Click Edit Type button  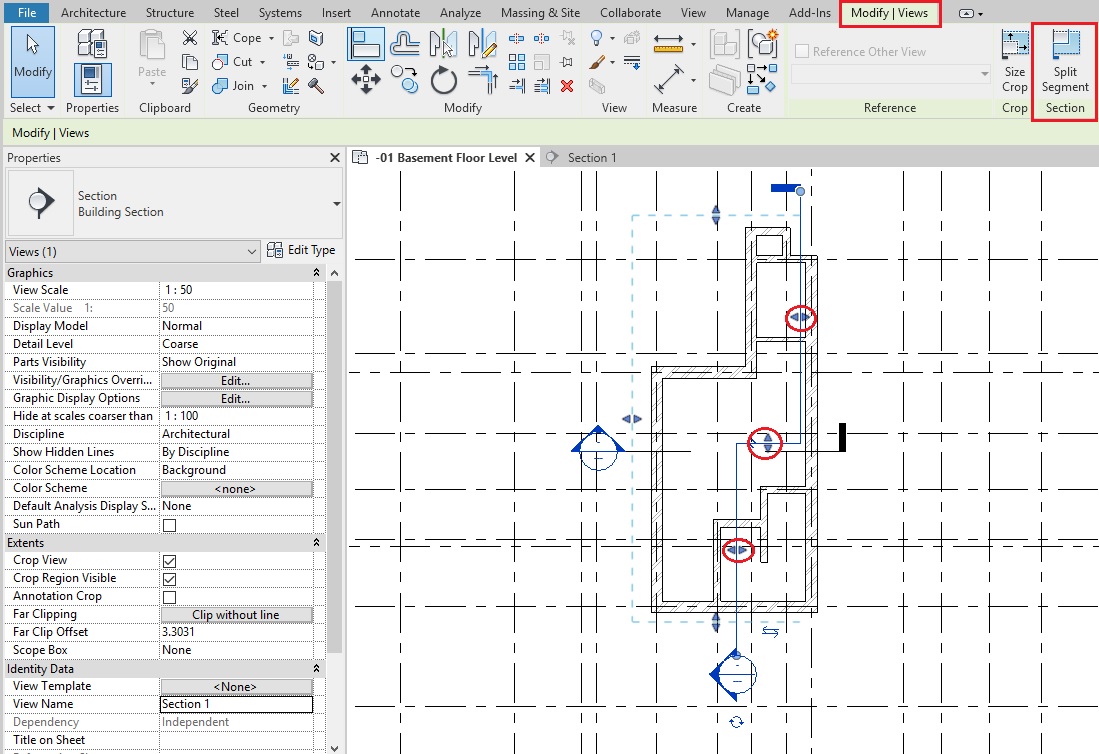click(x=302, y=250)
